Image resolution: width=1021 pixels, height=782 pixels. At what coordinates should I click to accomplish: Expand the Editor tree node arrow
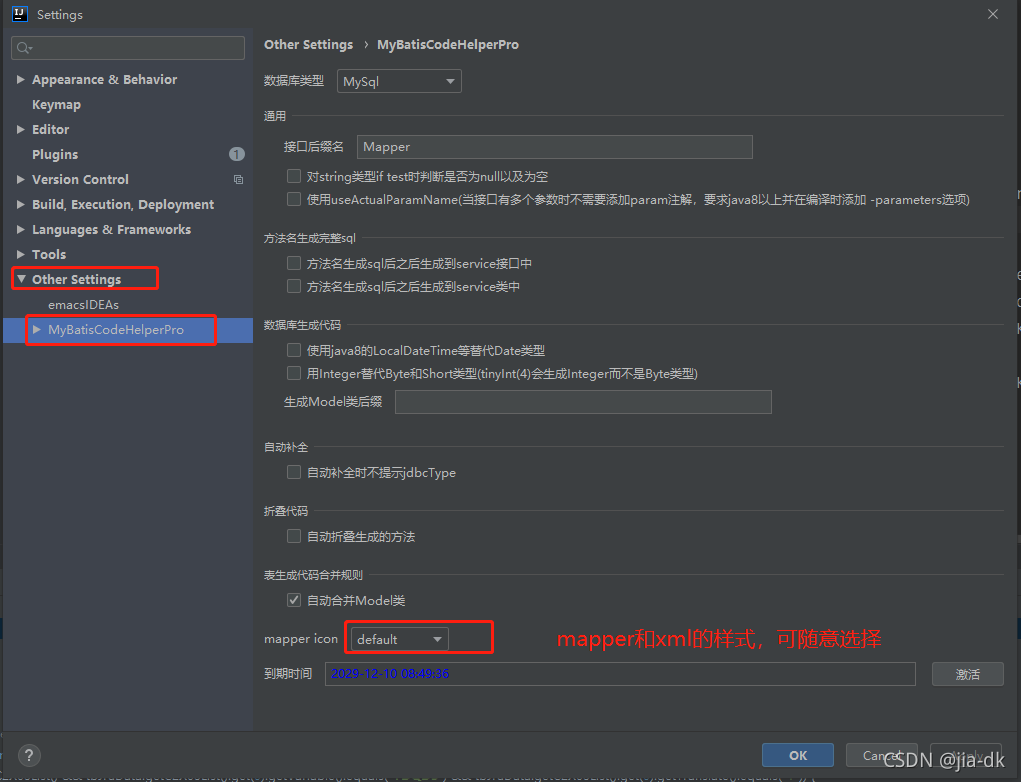[20, 130]
